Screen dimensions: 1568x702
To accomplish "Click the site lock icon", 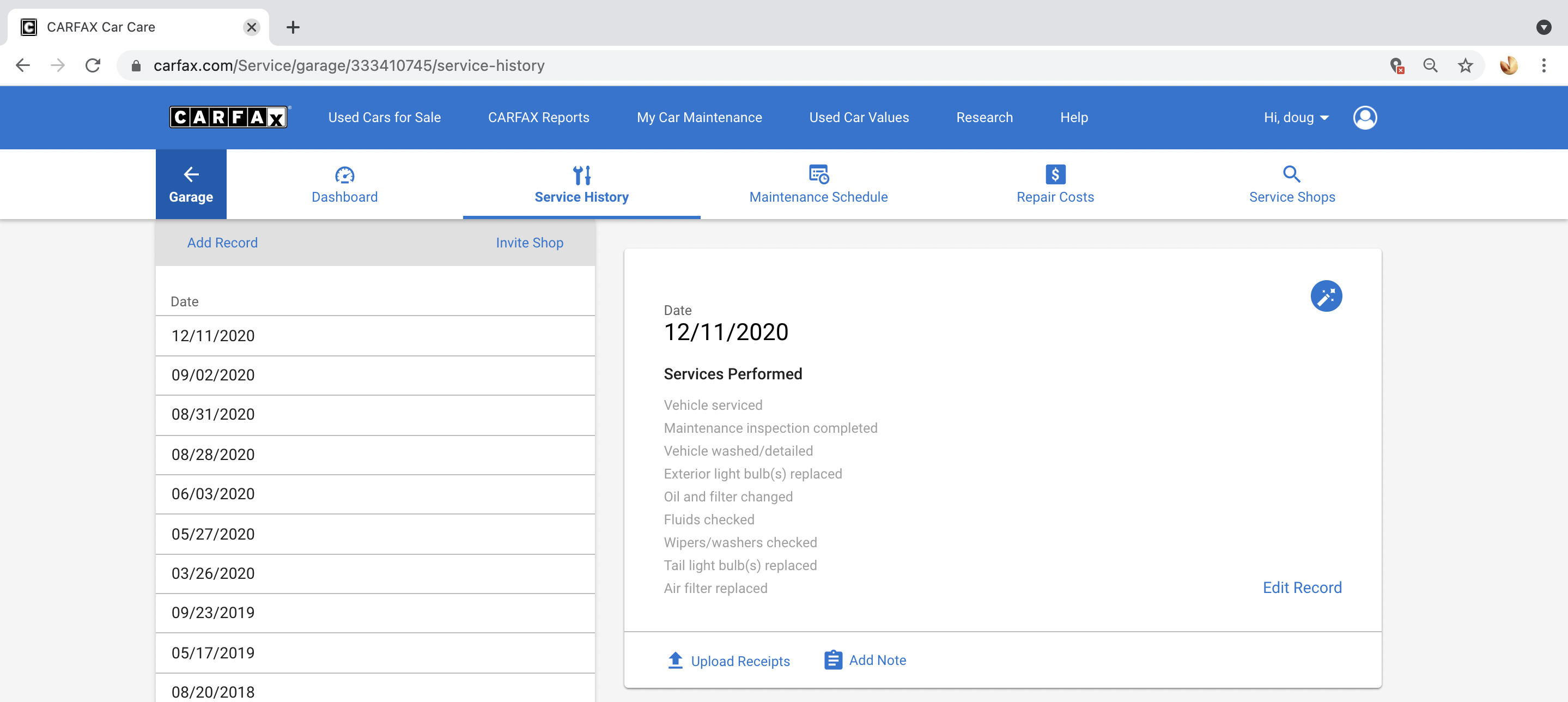I will 136,66.
